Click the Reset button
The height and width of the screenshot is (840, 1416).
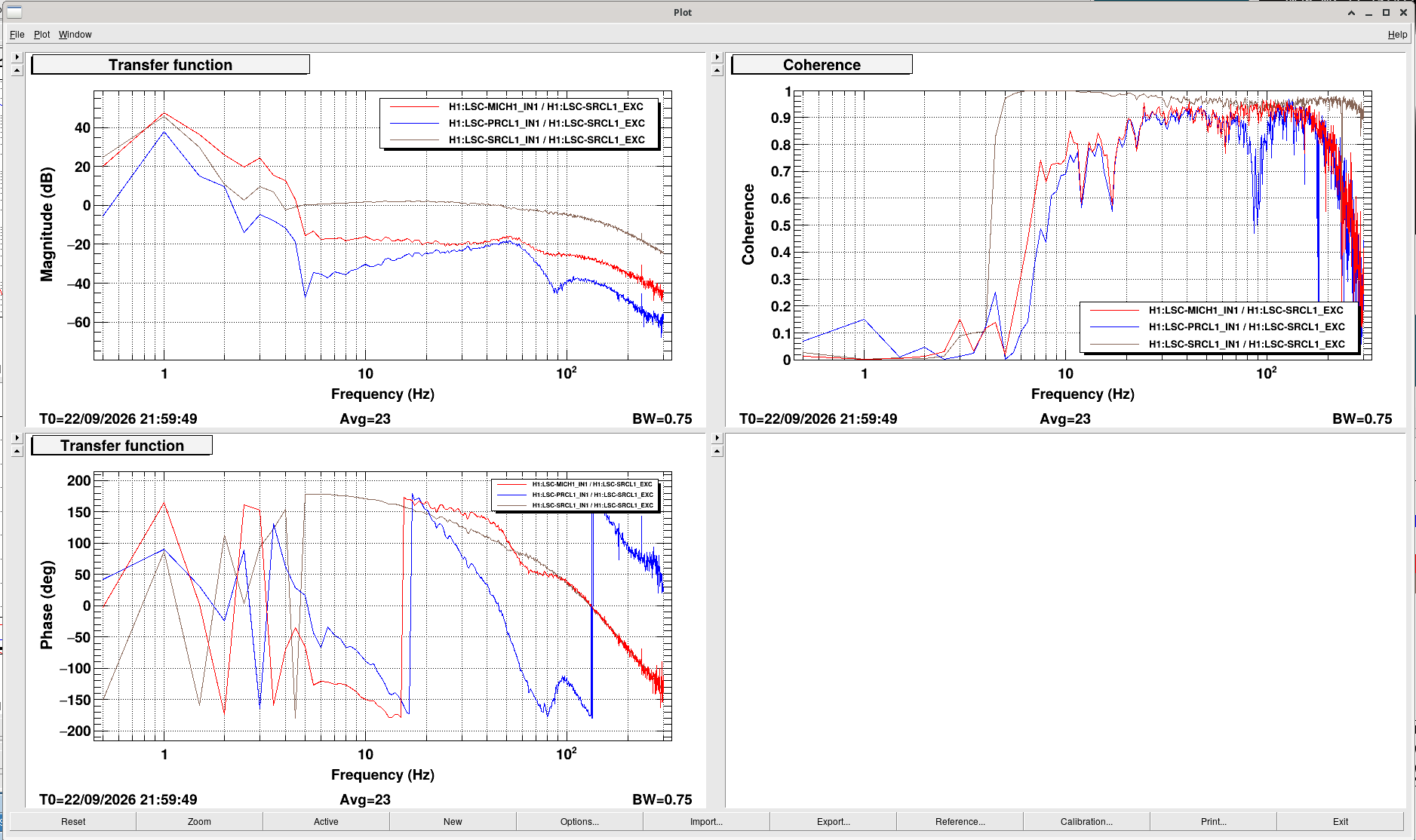[73, 821]
